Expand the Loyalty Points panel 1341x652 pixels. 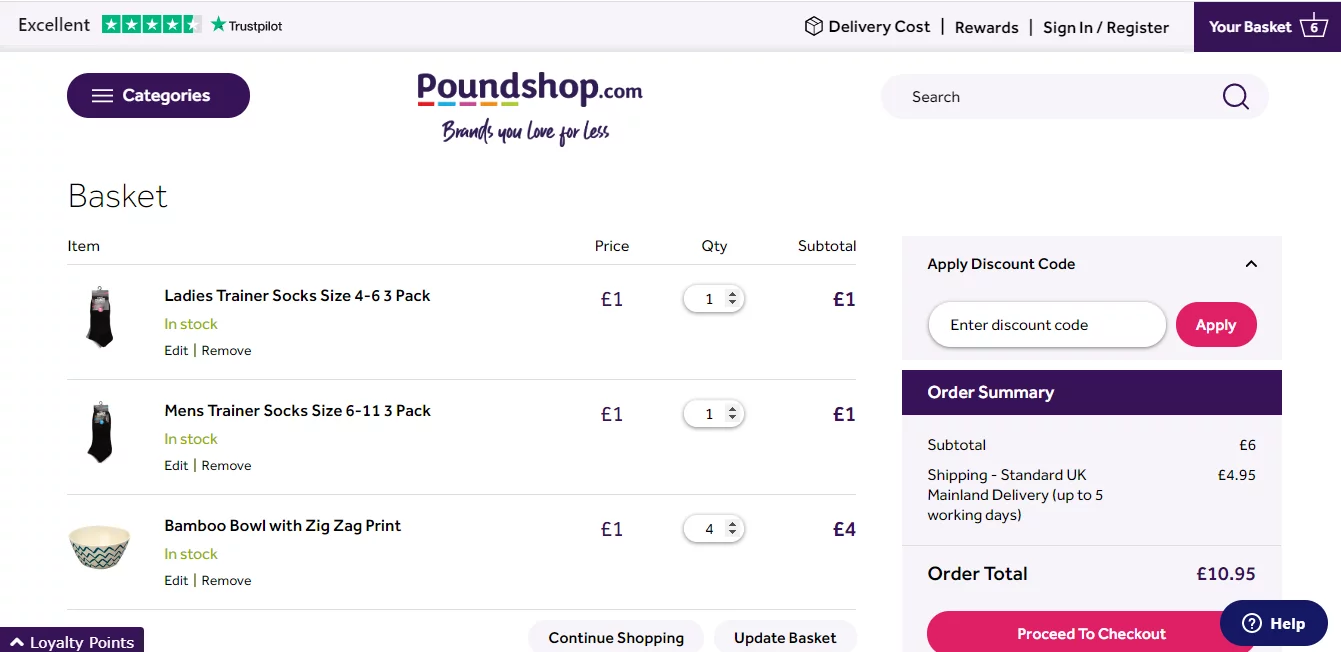tap(72, 641)
